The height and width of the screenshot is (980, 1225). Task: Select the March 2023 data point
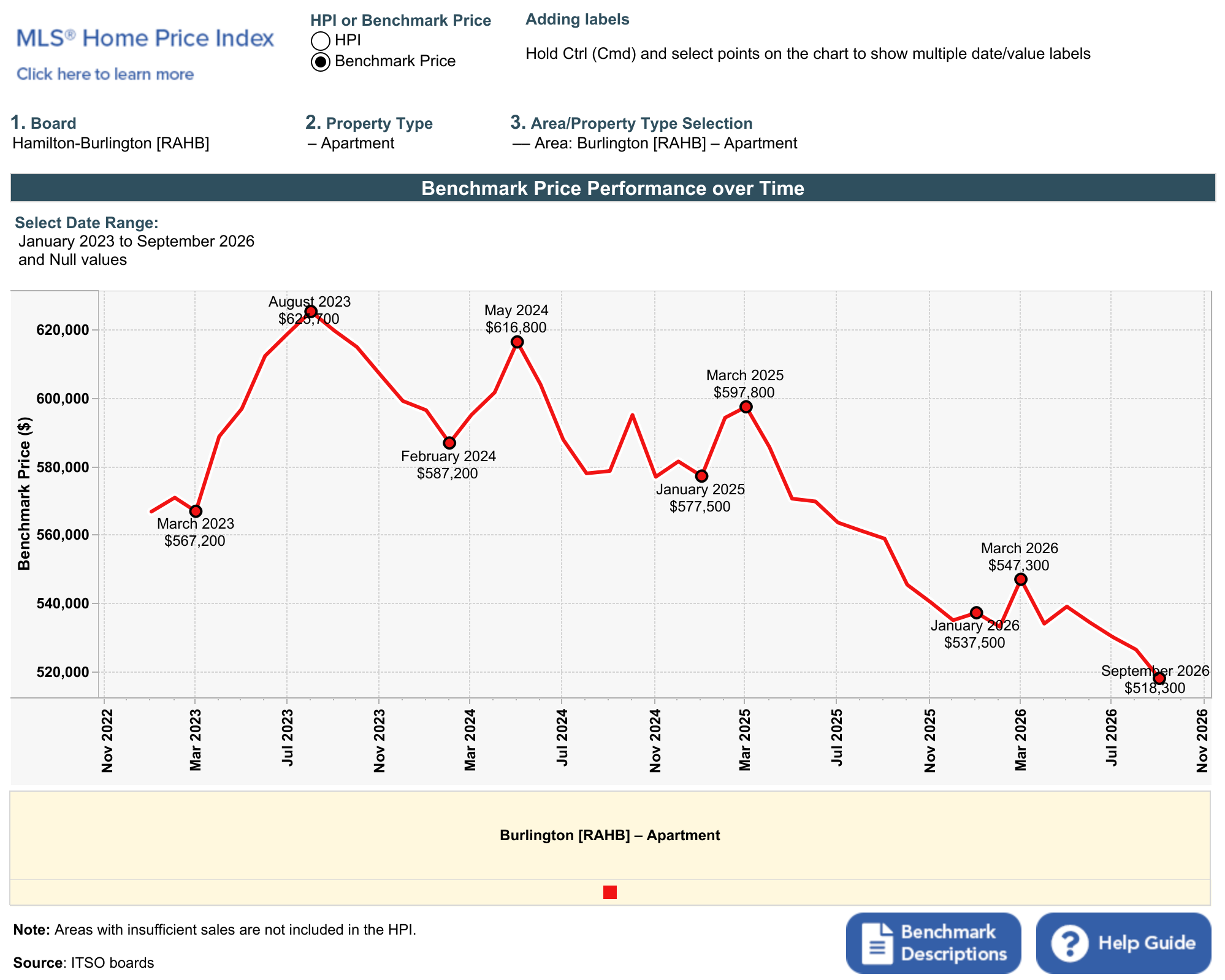196,511
